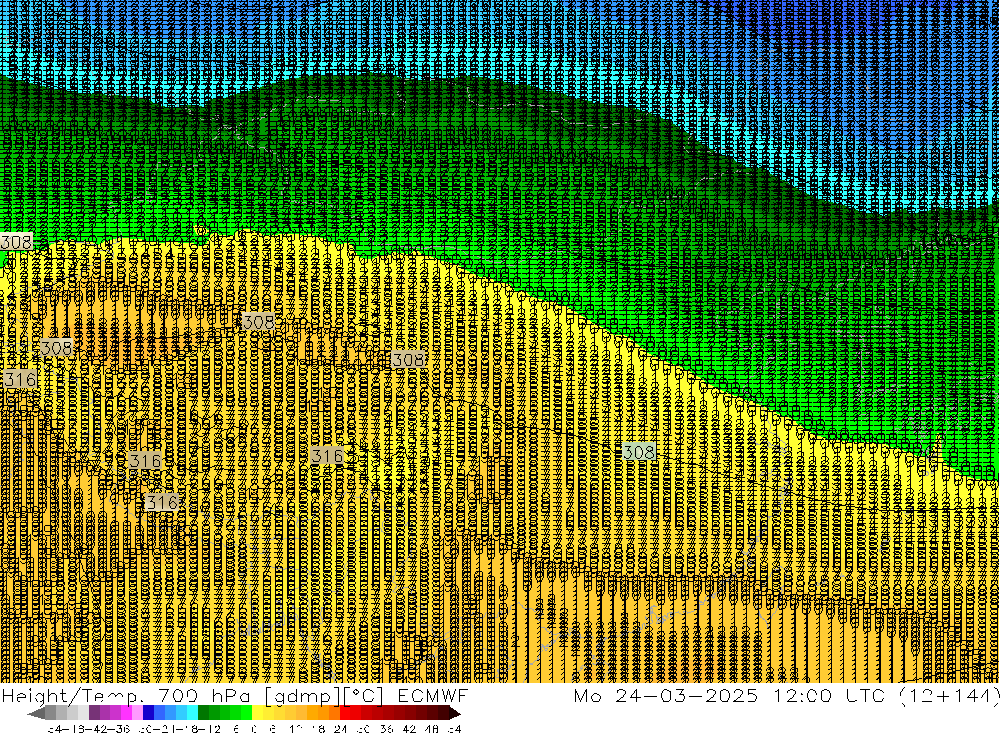Click the 308 contour label at map's left edge
The width and height of the screenshot is (1000, 733).
click(x=16, y=242)
